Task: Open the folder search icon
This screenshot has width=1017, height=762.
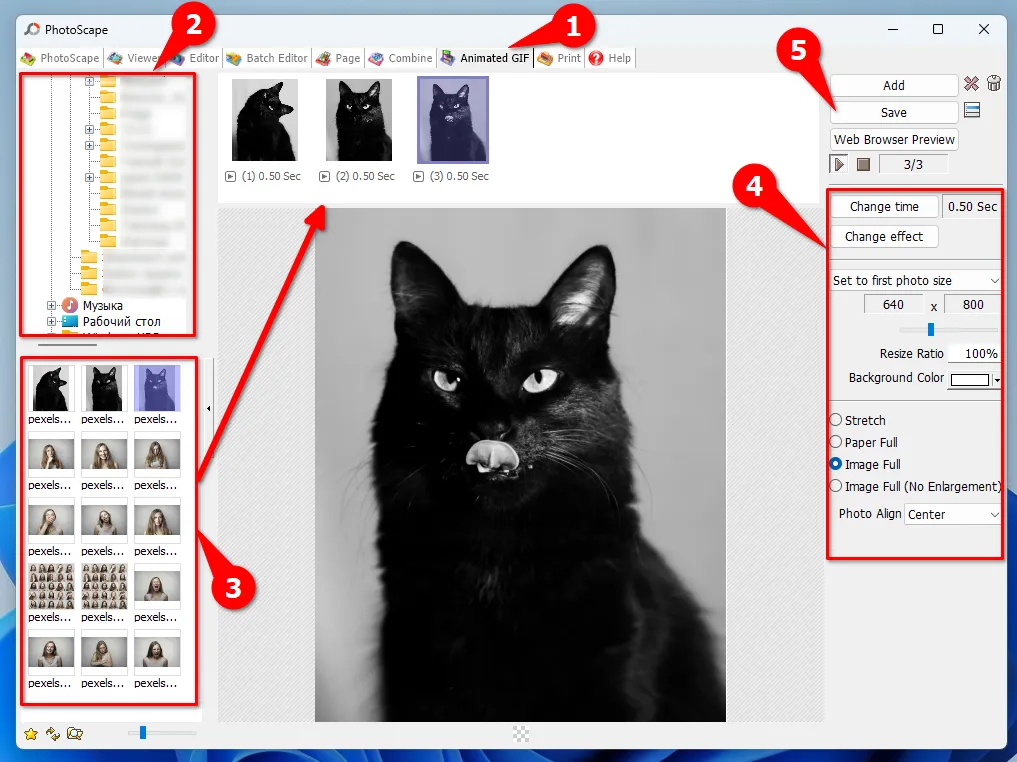Action: pyautogui.click(x=73, y=733)
